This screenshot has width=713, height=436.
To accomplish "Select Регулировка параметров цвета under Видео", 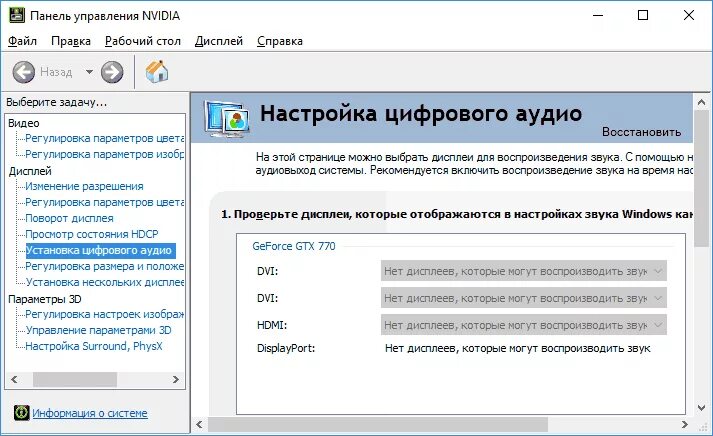I will 105,138.
